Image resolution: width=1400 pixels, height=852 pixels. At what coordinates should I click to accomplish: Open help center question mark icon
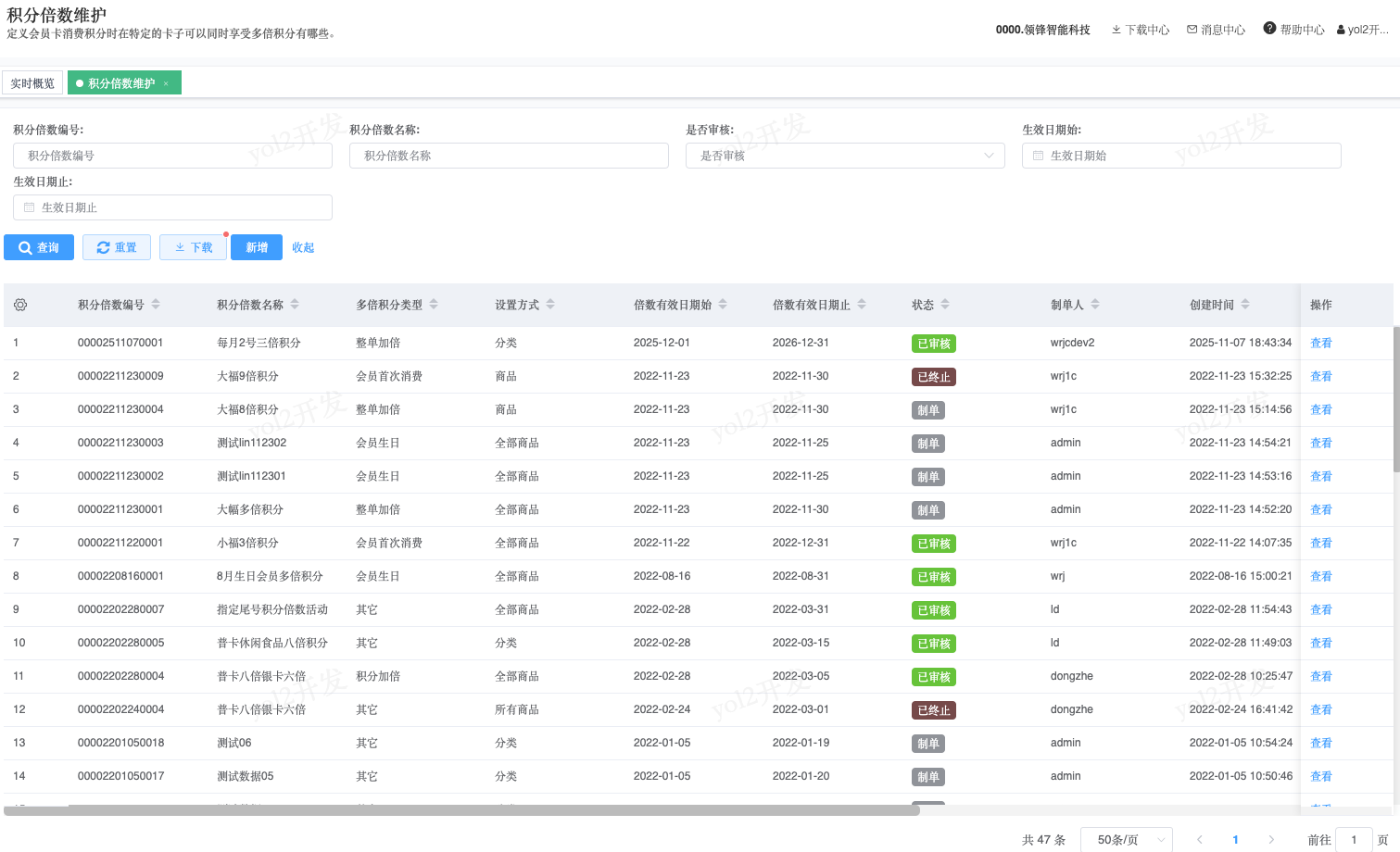pos(1269,29)
